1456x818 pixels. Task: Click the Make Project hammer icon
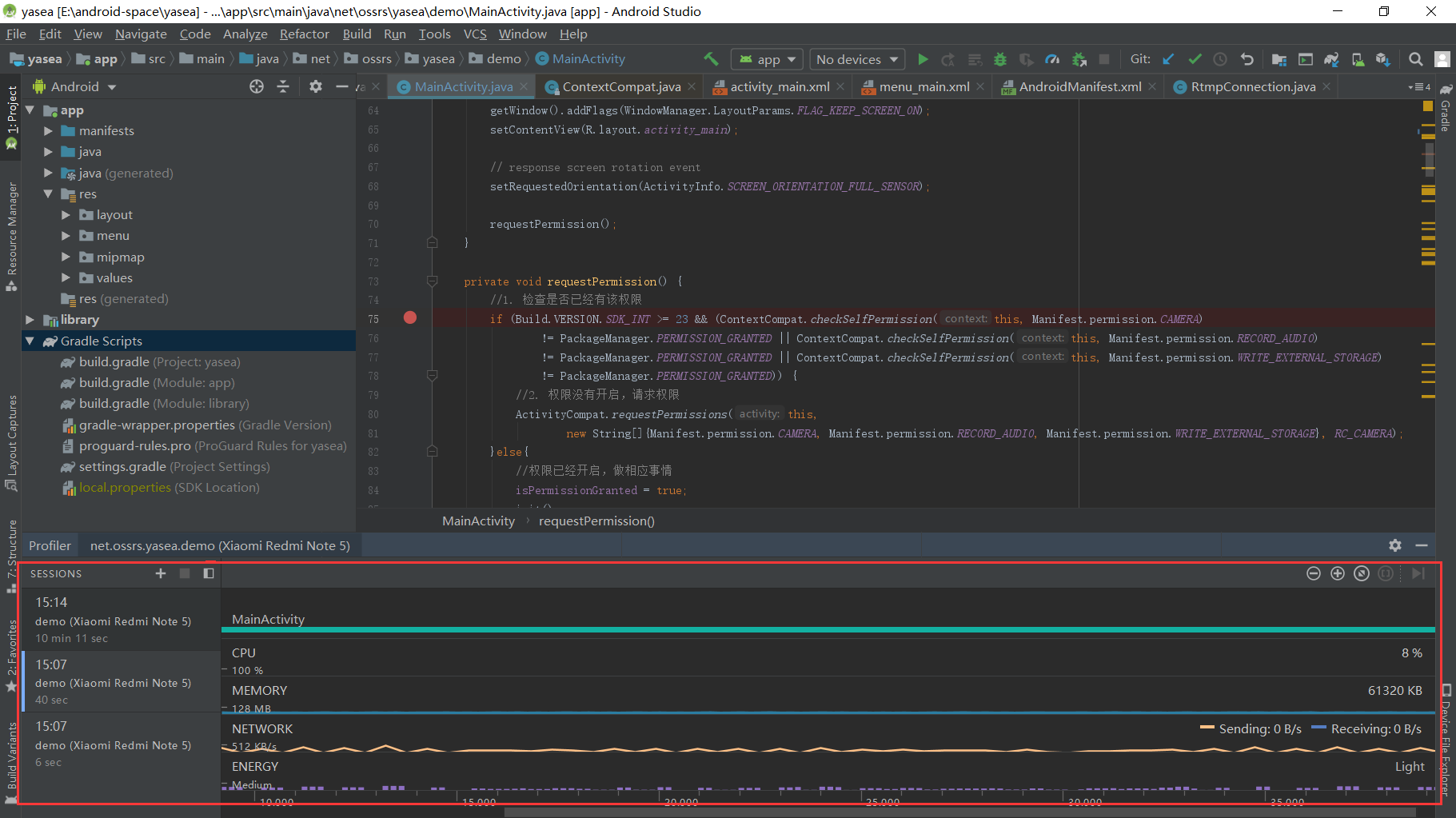[x=710, y=59]
